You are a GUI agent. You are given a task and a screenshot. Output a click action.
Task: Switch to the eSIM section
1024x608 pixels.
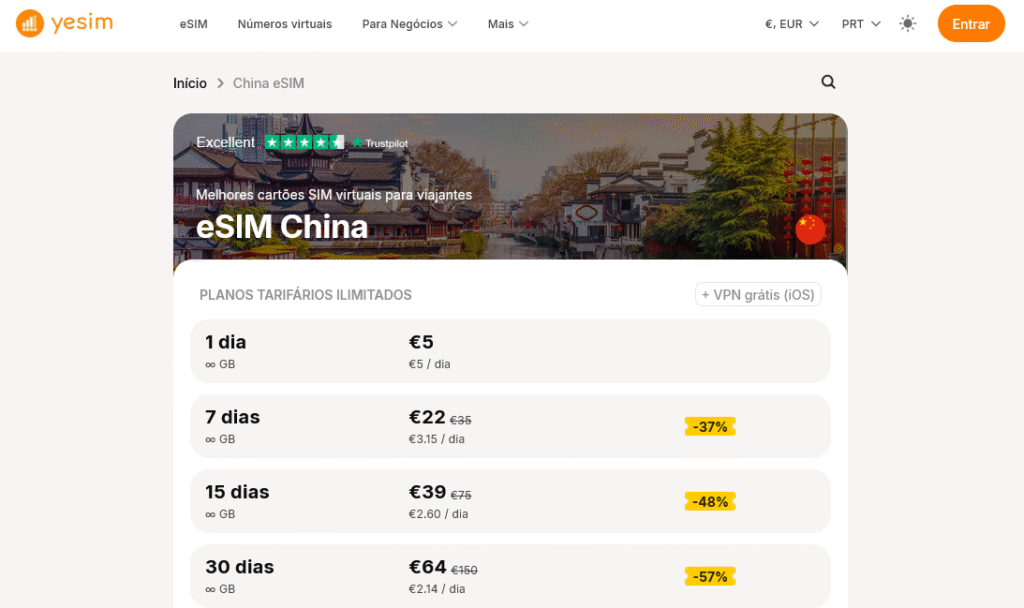coord(192,23)
